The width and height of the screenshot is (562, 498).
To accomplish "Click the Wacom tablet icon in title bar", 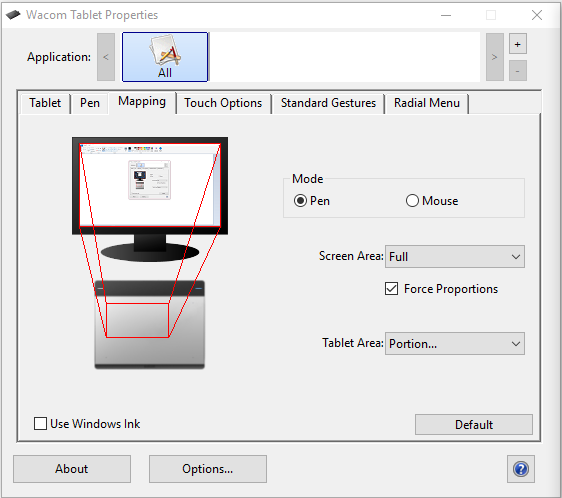I will pos(13,15).
